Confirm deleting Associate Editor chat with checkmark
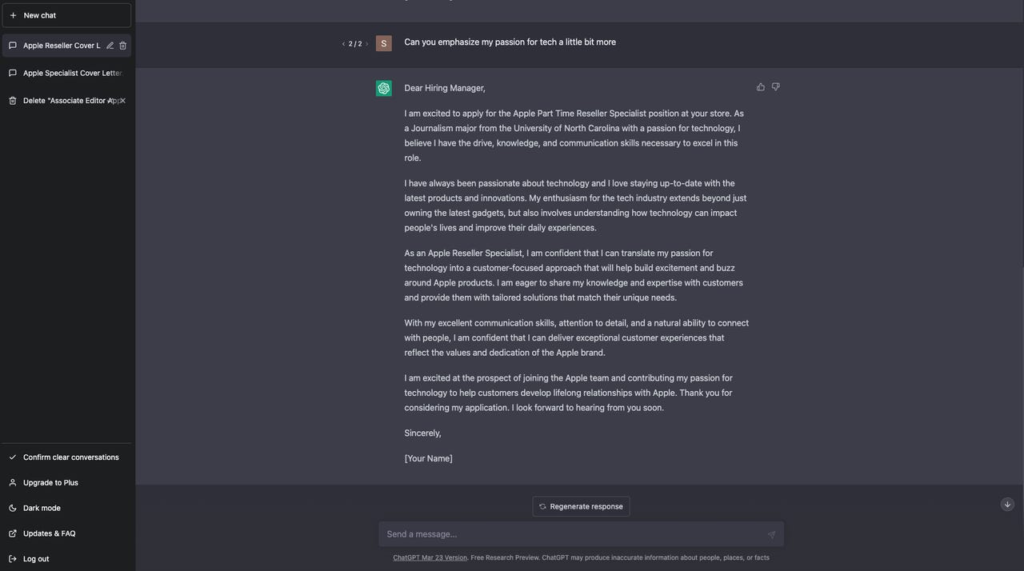Screen dimensions: 1024x571 [111, 100]
